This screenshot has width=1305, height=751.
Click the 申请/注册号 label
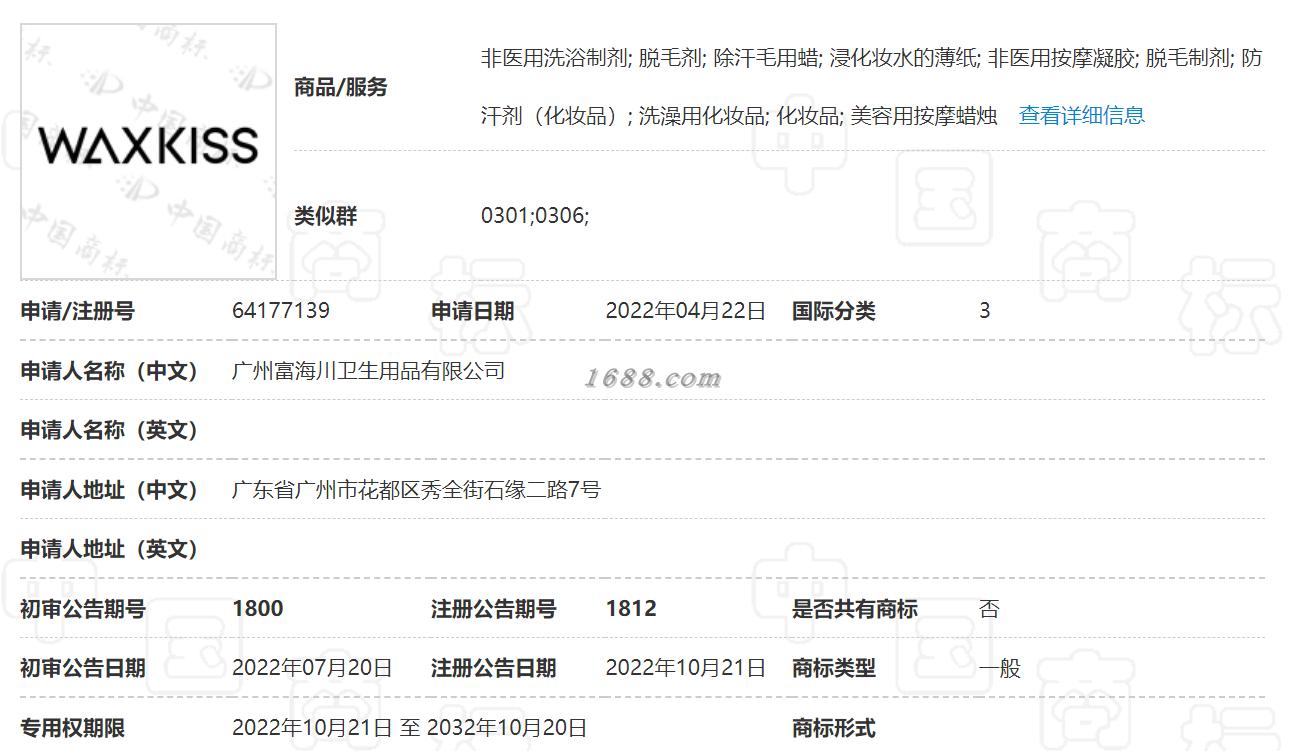pyautogui.click(x=77, y=311)
